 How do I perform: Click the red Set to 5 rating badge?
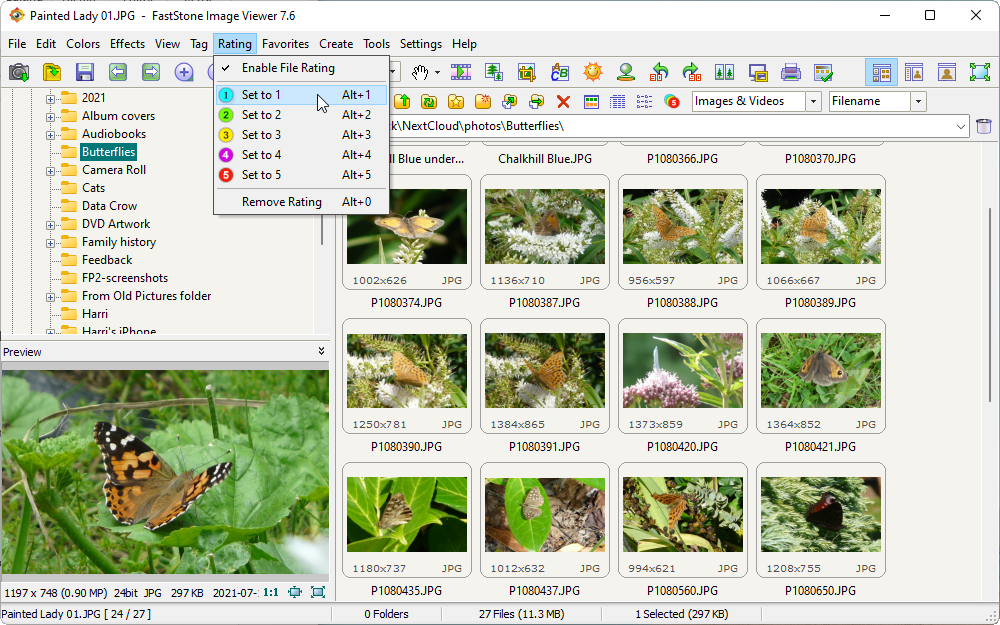tap(226, 174)
